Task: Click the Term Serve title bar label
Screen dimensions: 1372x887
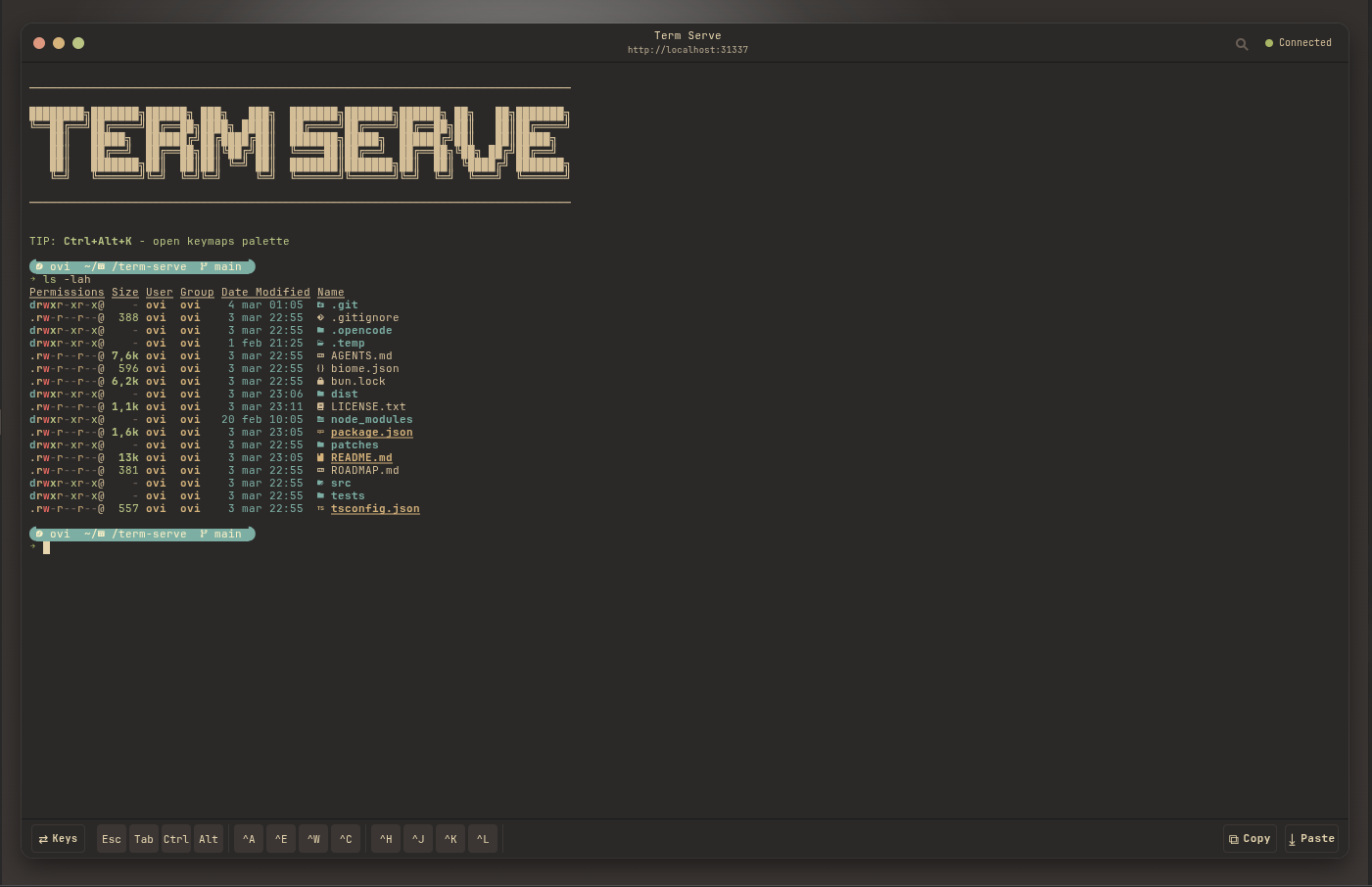Action: (x=687, y=35)
